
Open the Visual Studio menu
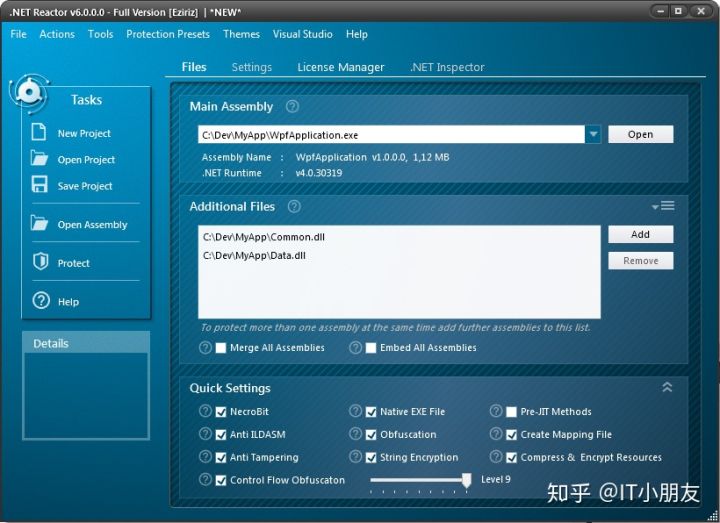pos(303,34)
